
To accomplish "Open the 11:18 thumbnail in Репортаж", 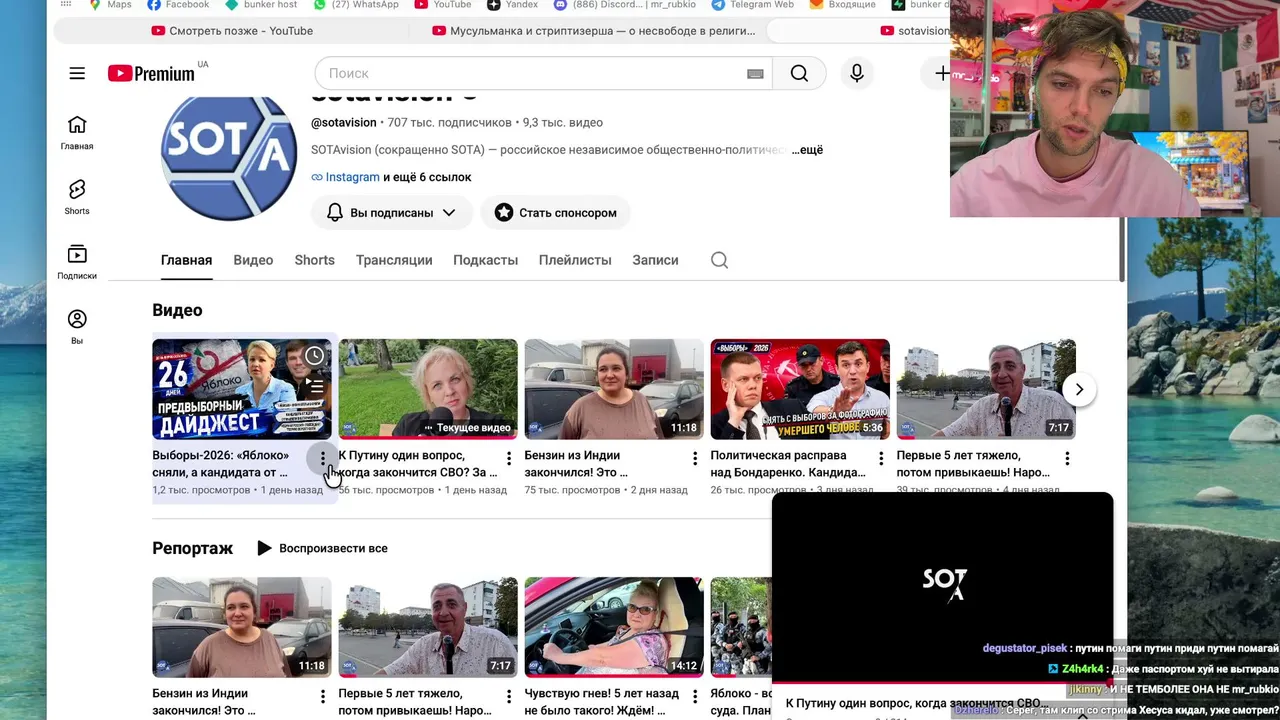I will [x=242, y=627].
